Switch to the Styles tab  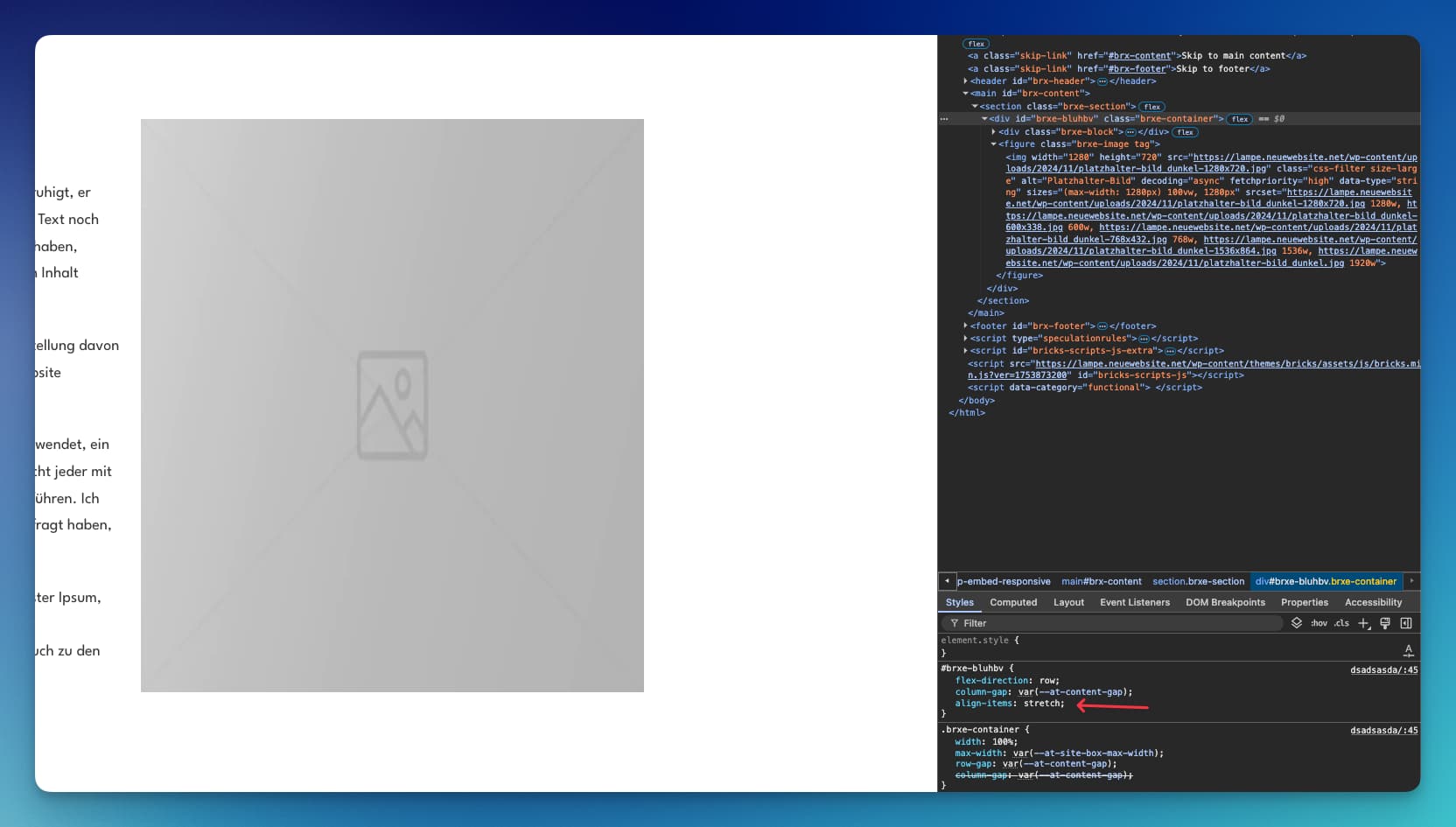click(959, 602)
